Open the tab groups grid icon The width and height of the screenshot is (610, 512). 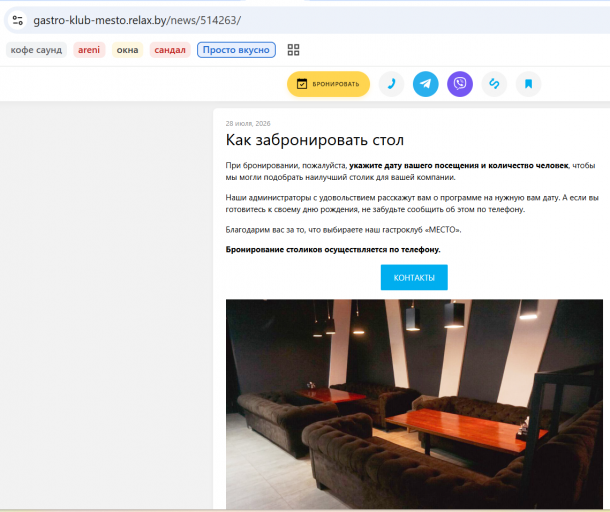coord(293,50)
